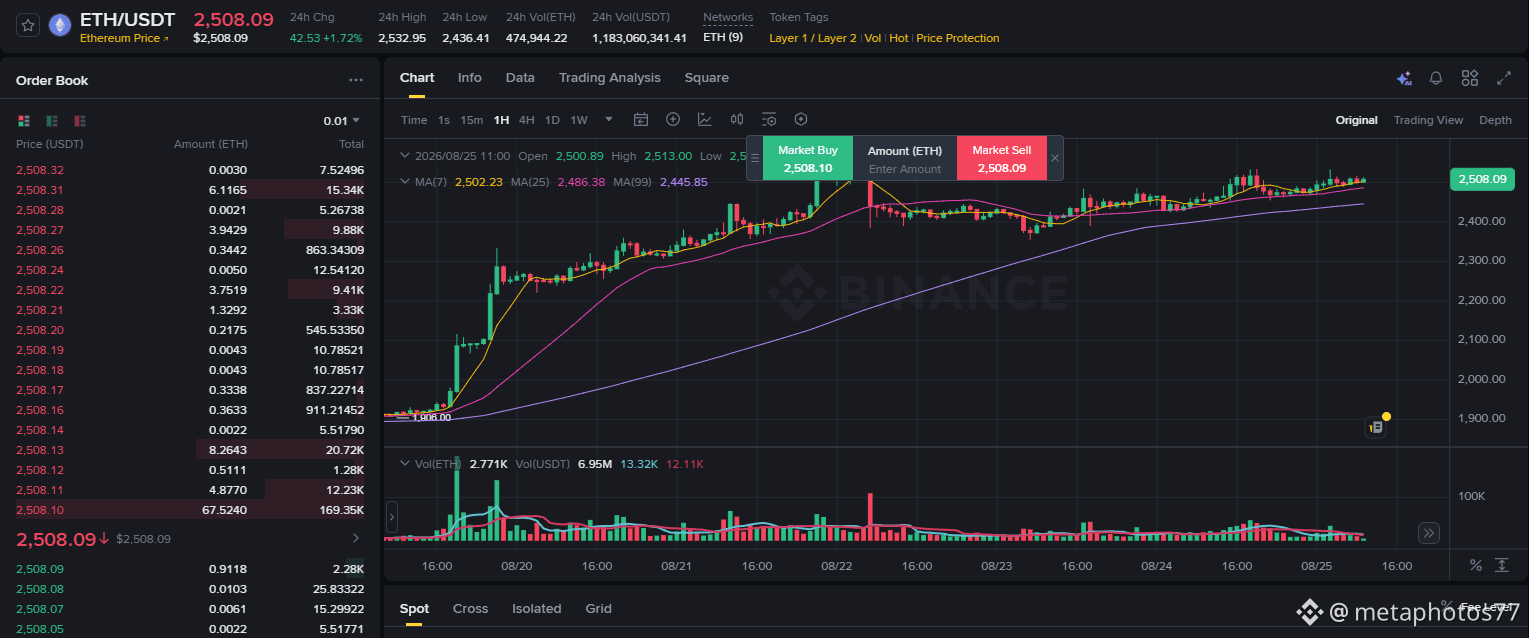The width and height of the screenshot is (1529, 638).
Task: Click auto-fit price scale icon
Action: tap(1502, 565)
